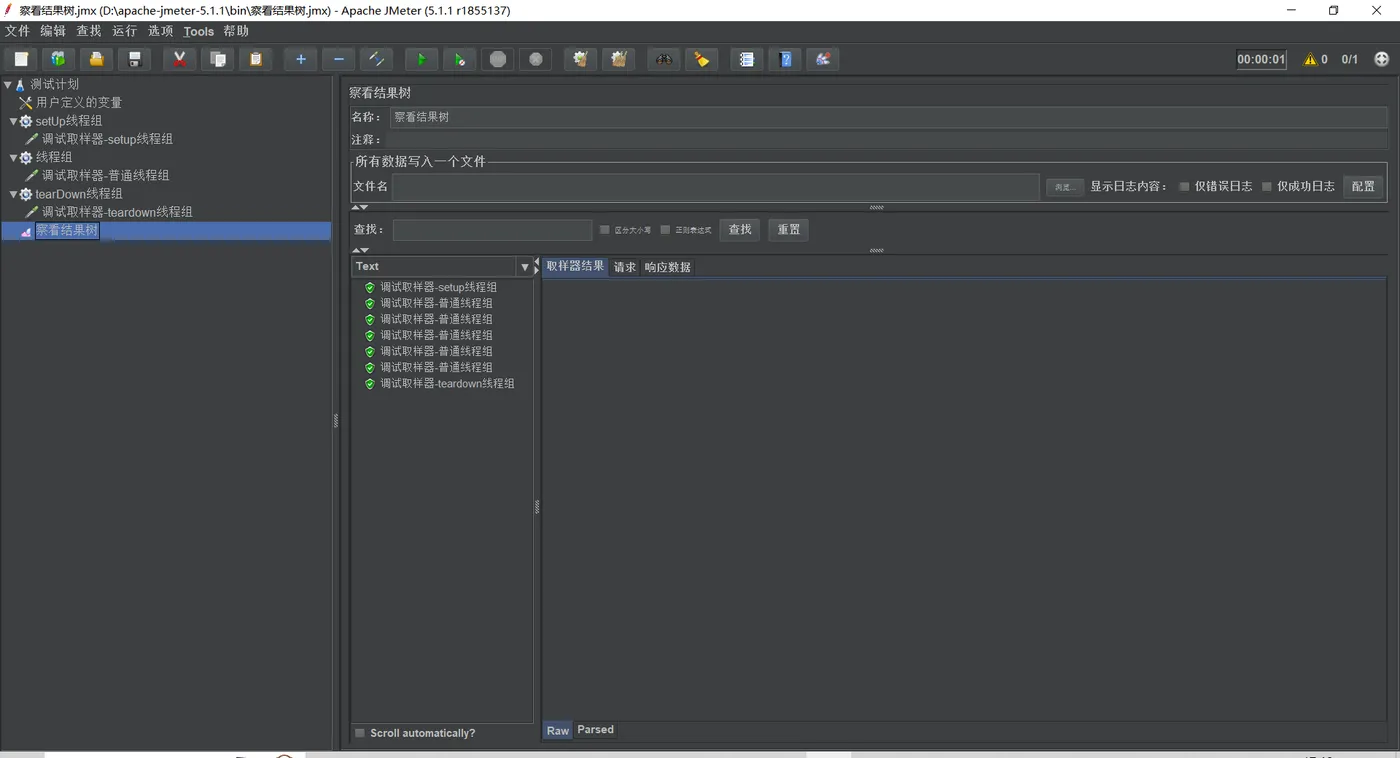Select the Raw view tab
This screenshot has width=1400, height=758.
(558, 730)
